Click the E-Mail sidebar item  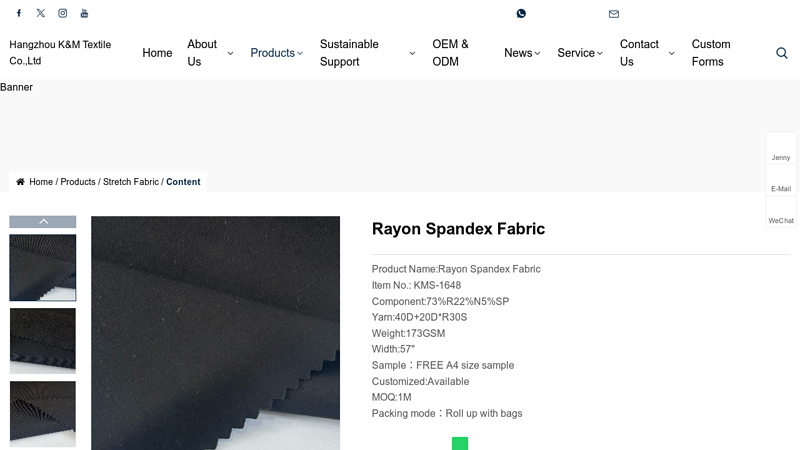point(781,182)
